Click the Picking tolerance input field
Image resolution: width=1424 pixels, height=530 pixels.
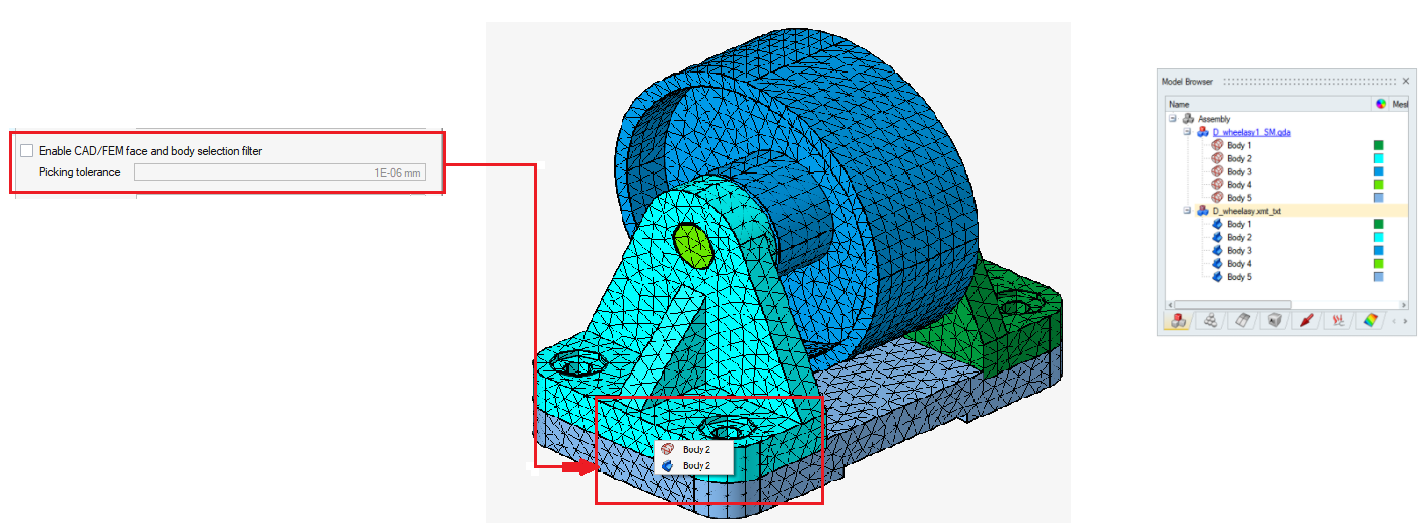click(280, 172)
